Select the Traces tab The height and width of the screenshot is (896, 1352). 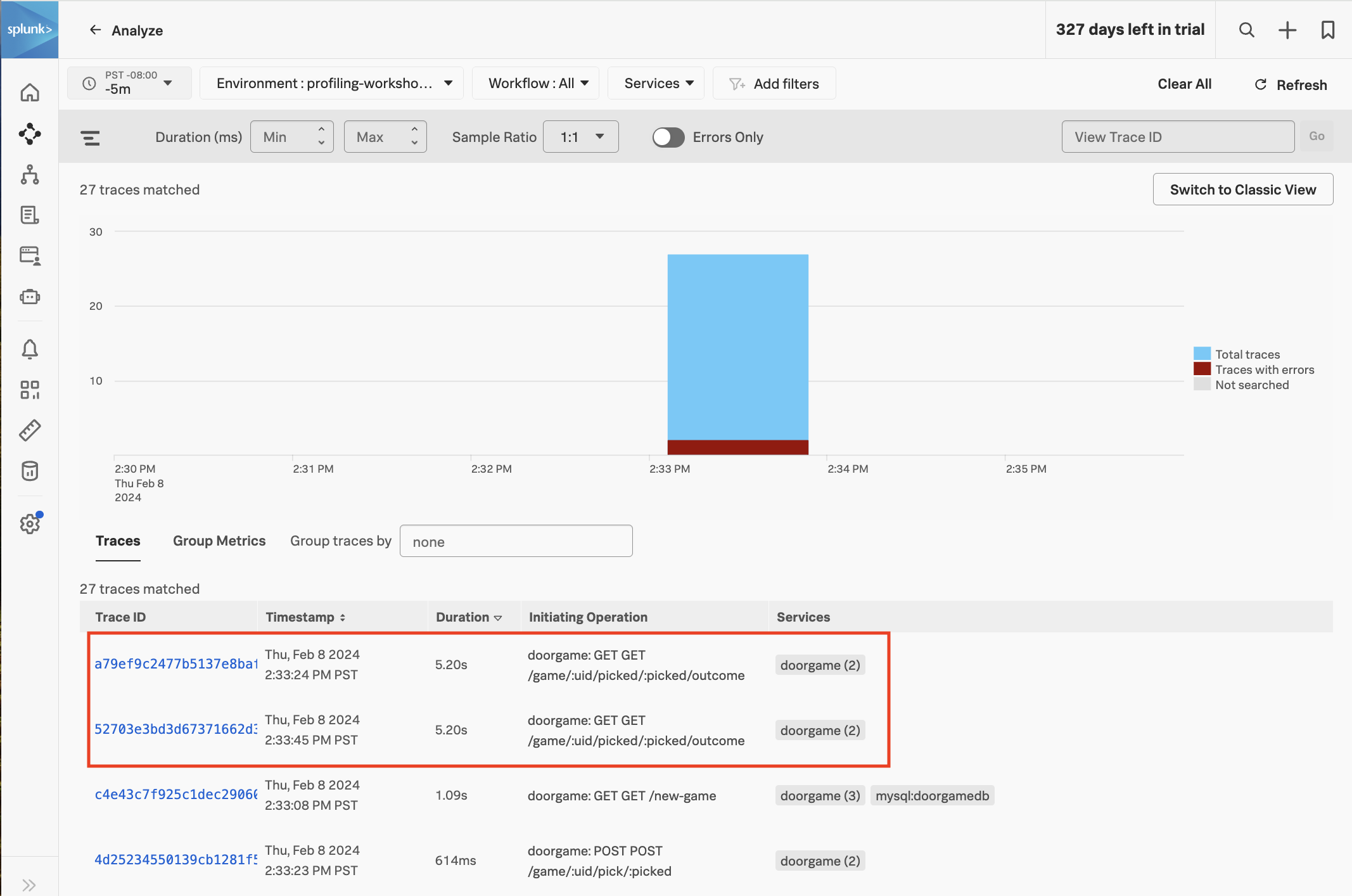(118, 541)
